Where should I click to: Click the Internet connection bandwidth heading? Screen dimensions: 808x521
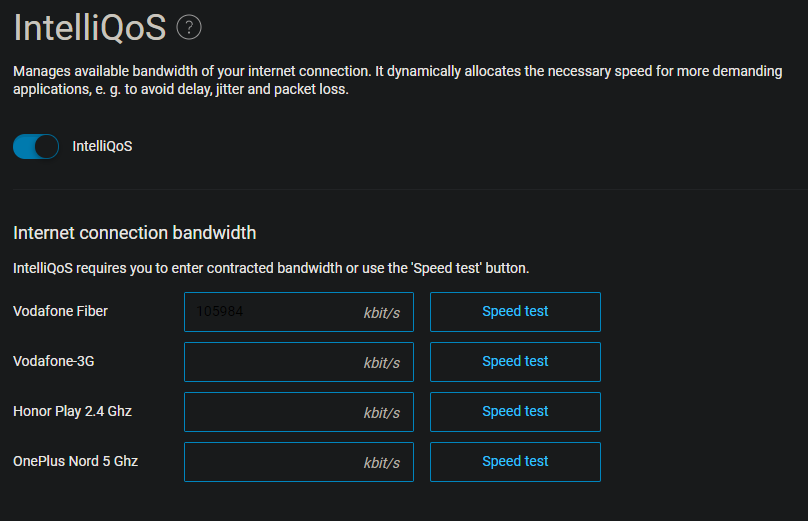pos(134,233)
